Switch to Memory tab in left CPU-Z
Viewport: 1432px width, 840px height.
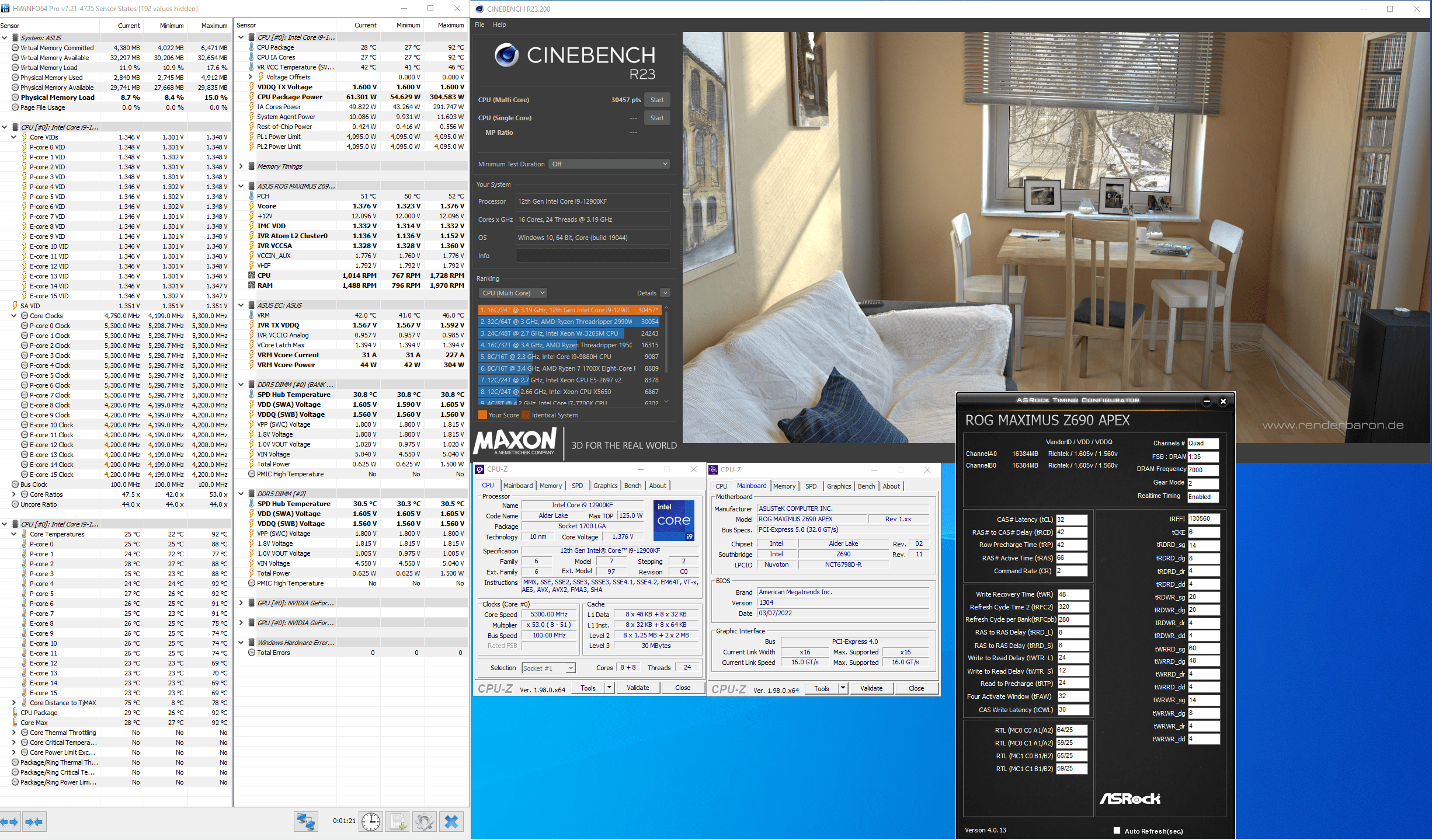(x=550, y=486)
